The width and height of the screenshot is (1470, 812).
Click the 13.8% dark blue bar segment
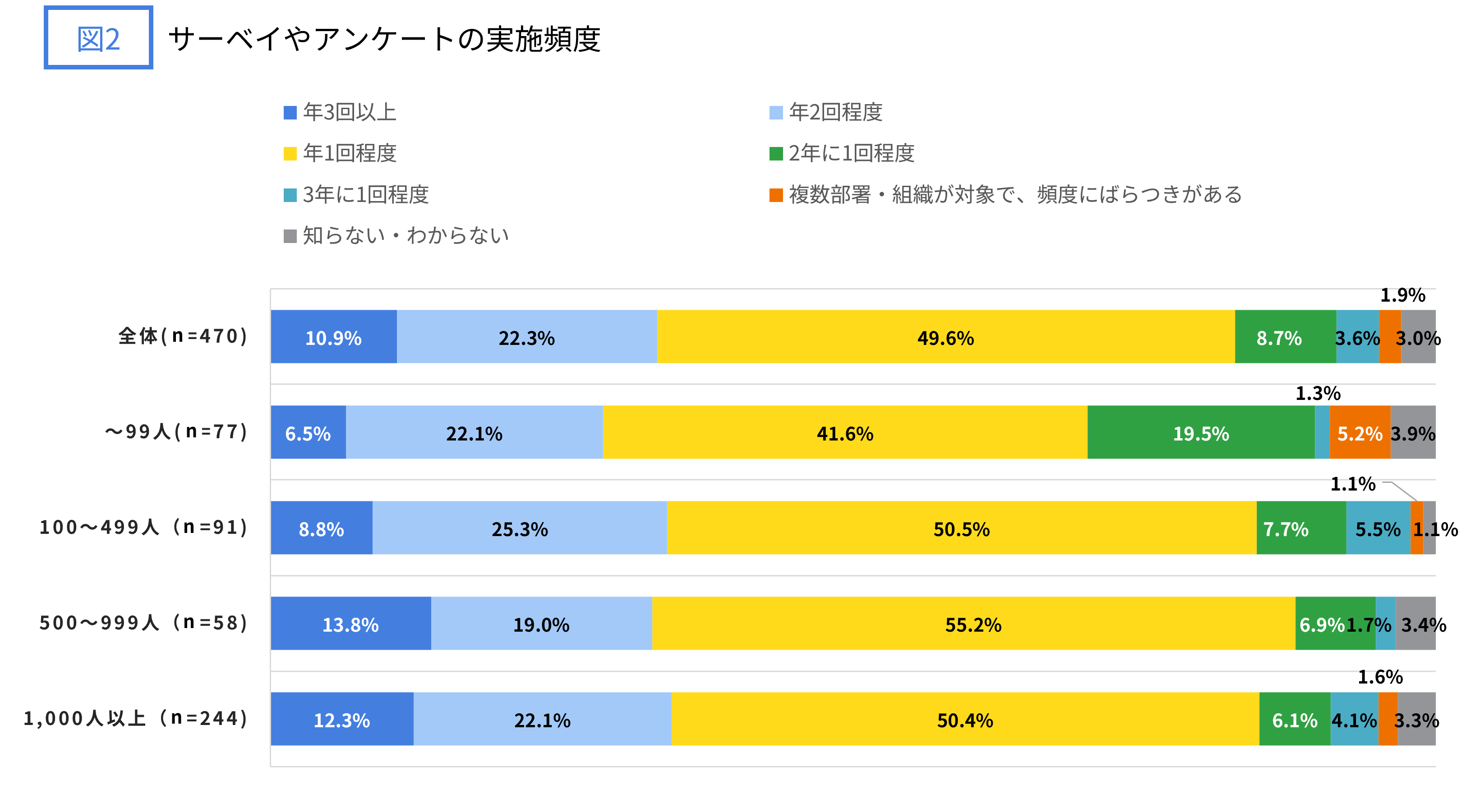click(350, 624)
